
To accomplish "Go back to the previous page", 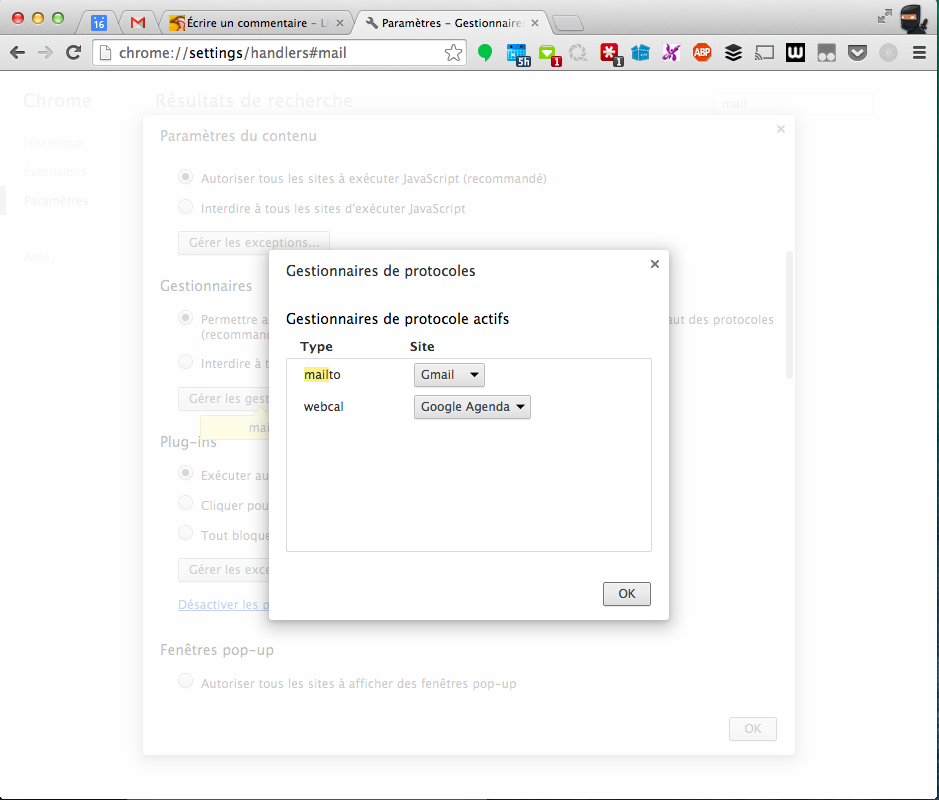I will (x=17, y=53).
